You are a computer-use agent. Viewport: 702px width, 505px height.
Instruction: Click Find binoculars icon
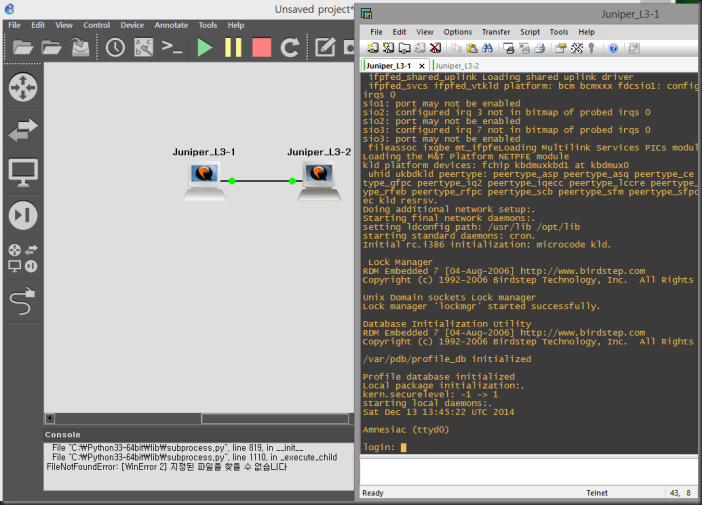[x=488, y=48]
